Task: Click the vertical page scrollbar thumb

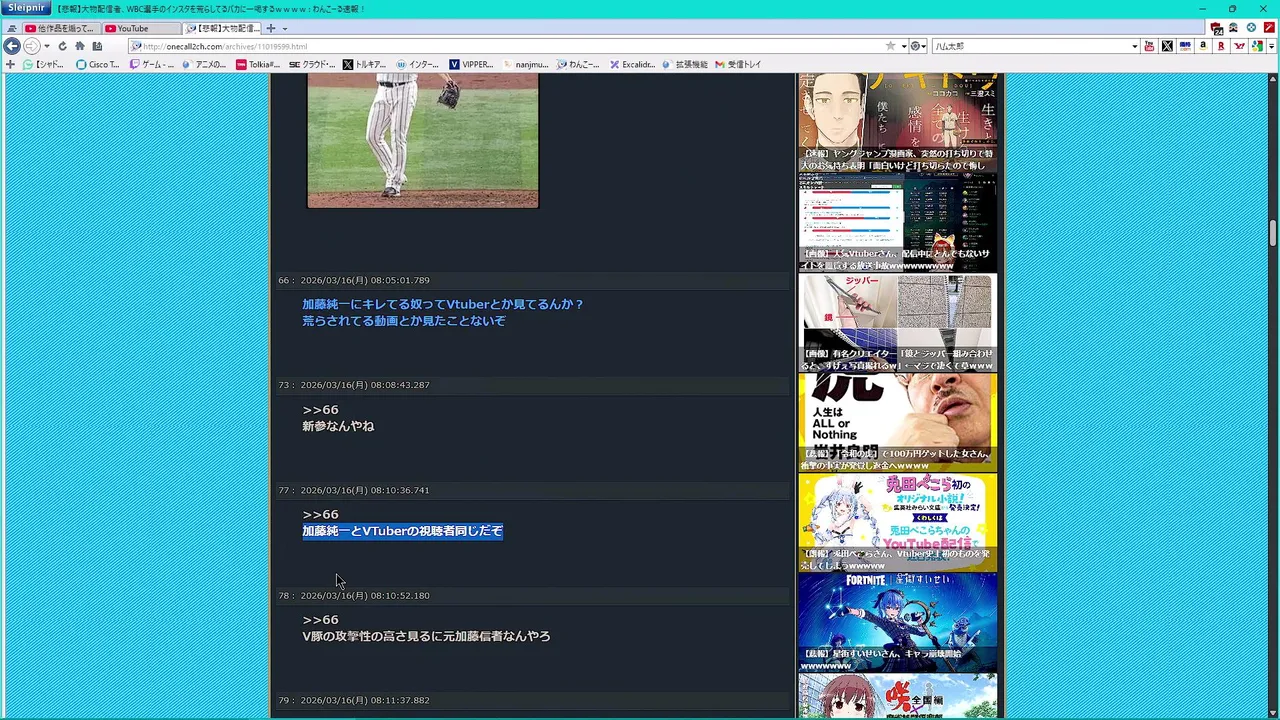Action: [x=1273, y=233]
